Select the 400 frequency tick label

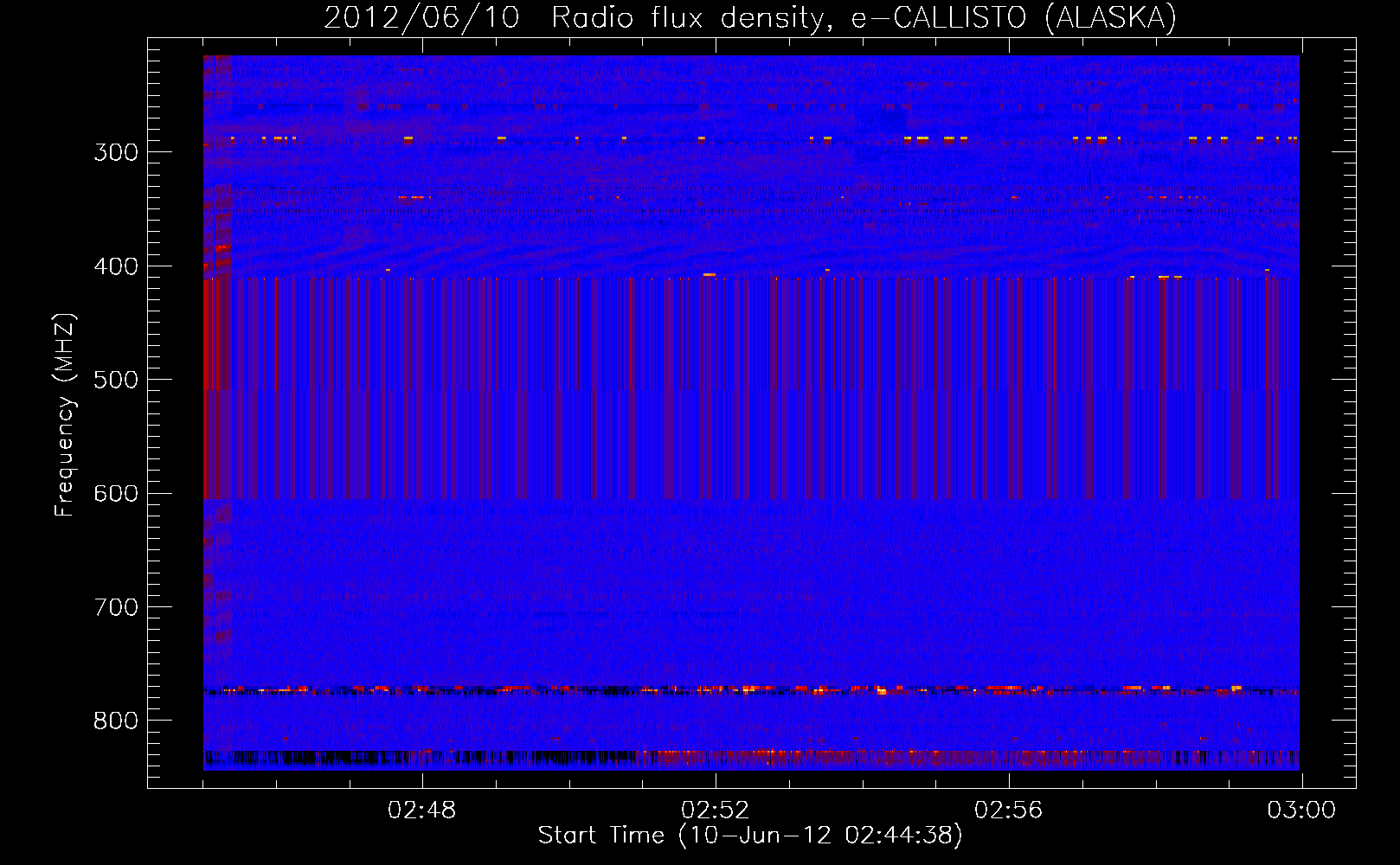(116, 266)
